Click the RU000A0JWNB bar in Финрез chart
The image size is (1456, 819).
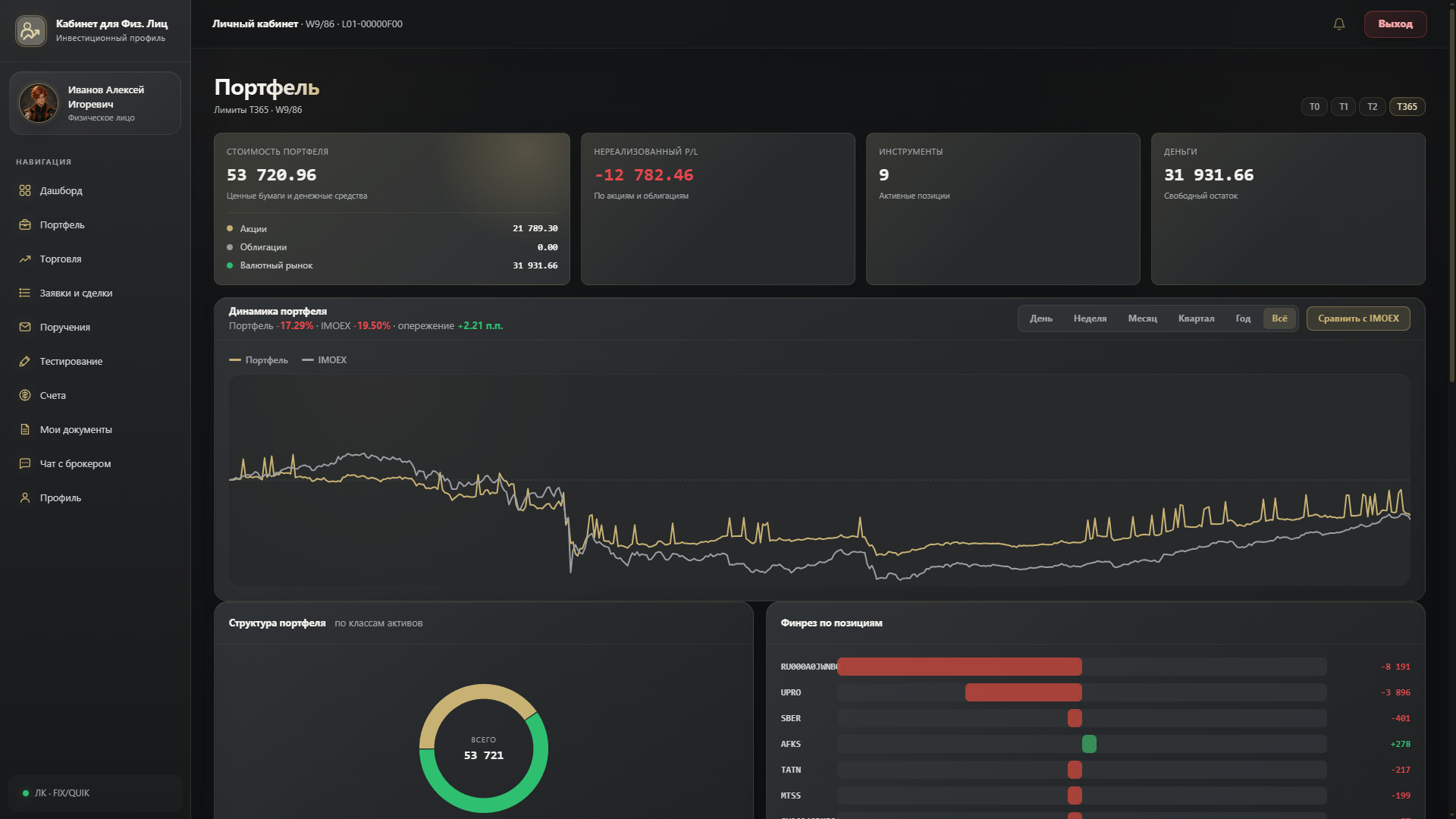click(x=959, y=667)
